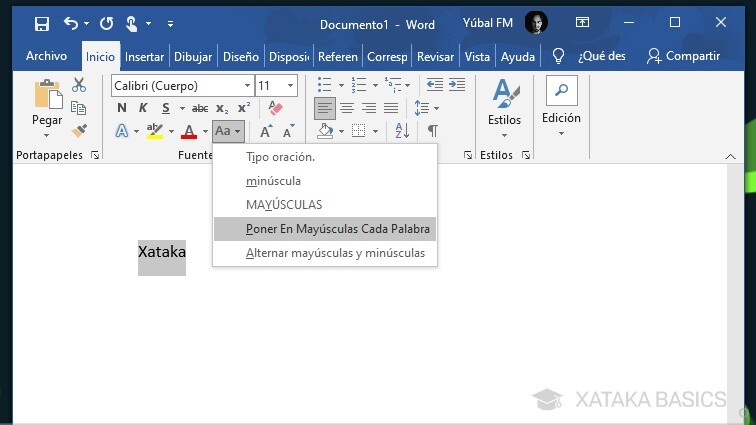756x425 pixels.
Task: Start a numbered list
Action: tap(359, 85)
